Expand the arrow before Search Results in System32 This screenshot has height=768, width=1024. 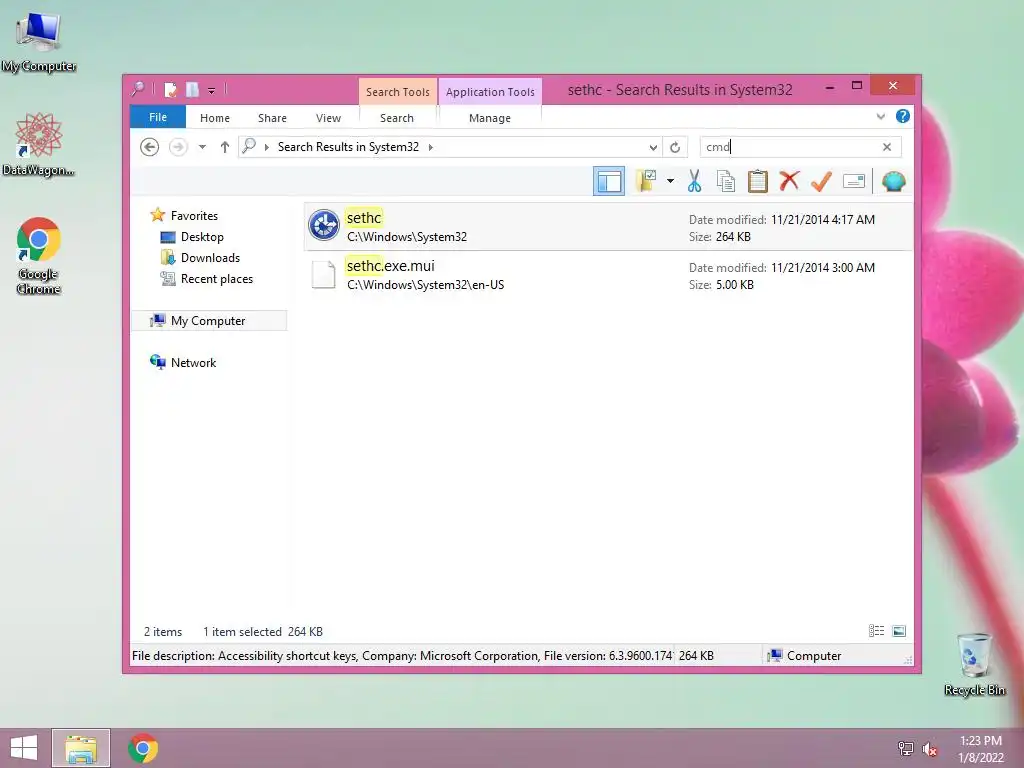point(266,147)
